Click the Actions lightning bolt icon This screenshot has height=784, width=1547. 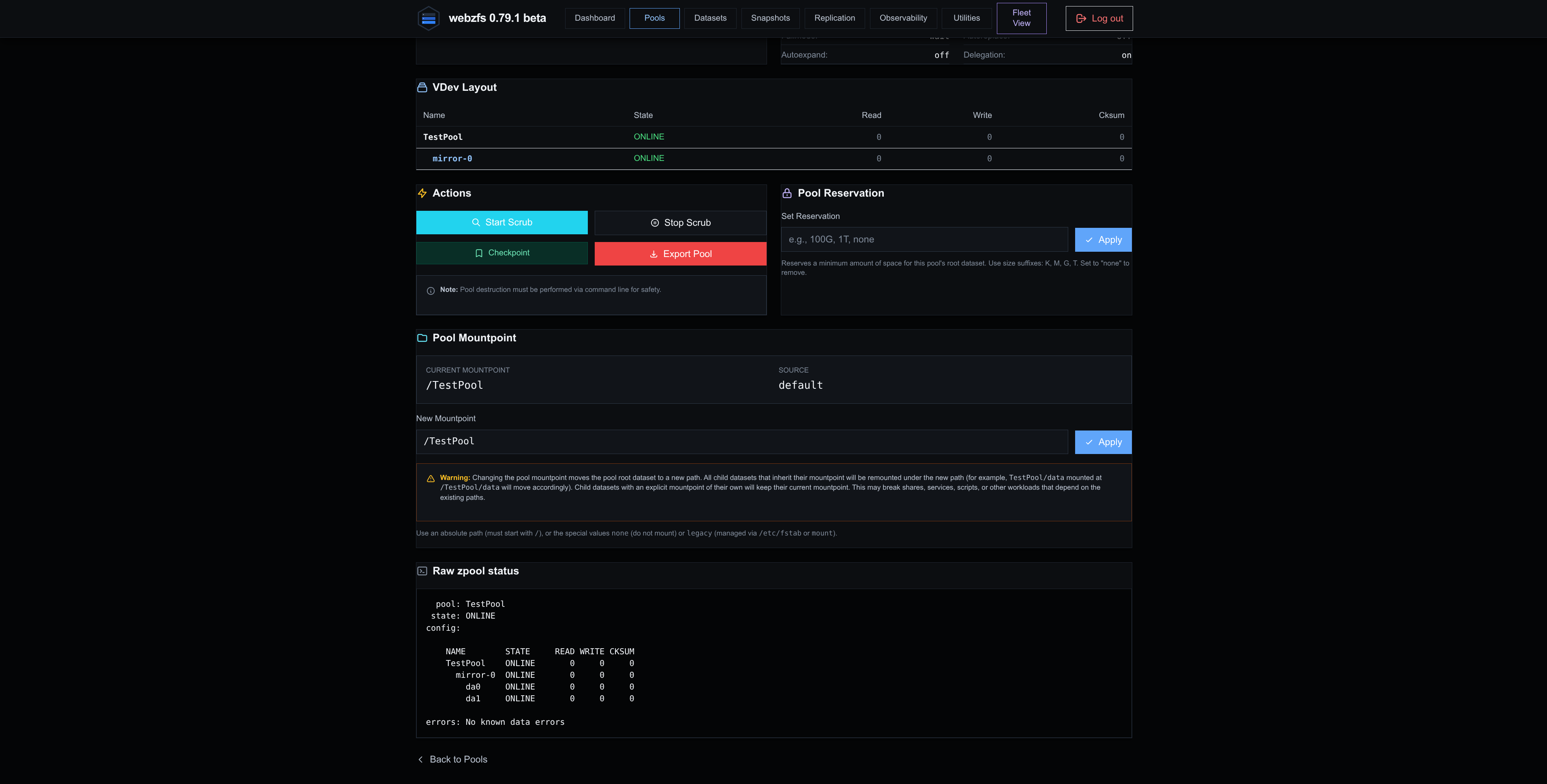[422, 193]
